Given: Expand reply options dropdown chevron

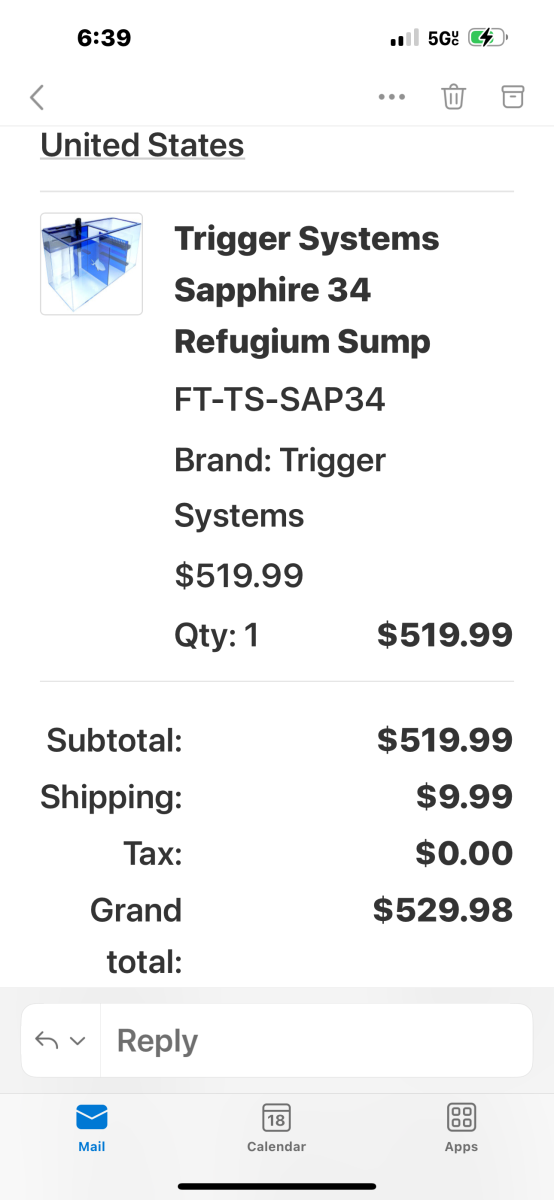Looking at the screenshot, I should pyautogui.click(x=78, y=1041).
